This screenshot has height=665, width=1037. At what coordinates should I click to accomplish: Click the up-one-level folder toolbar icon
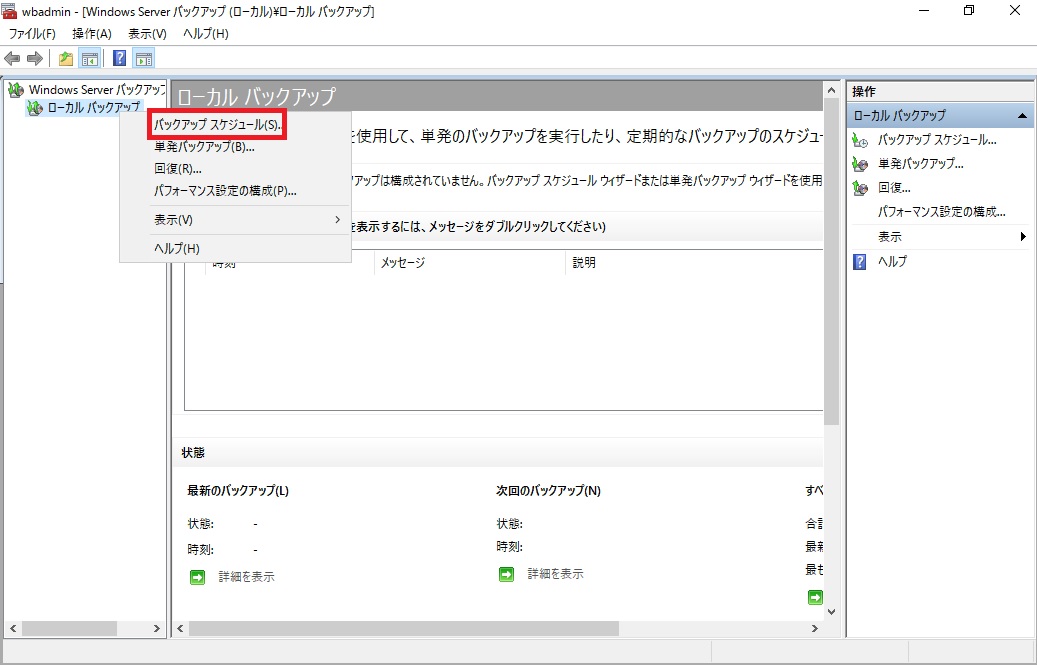[x=65, y=59]
